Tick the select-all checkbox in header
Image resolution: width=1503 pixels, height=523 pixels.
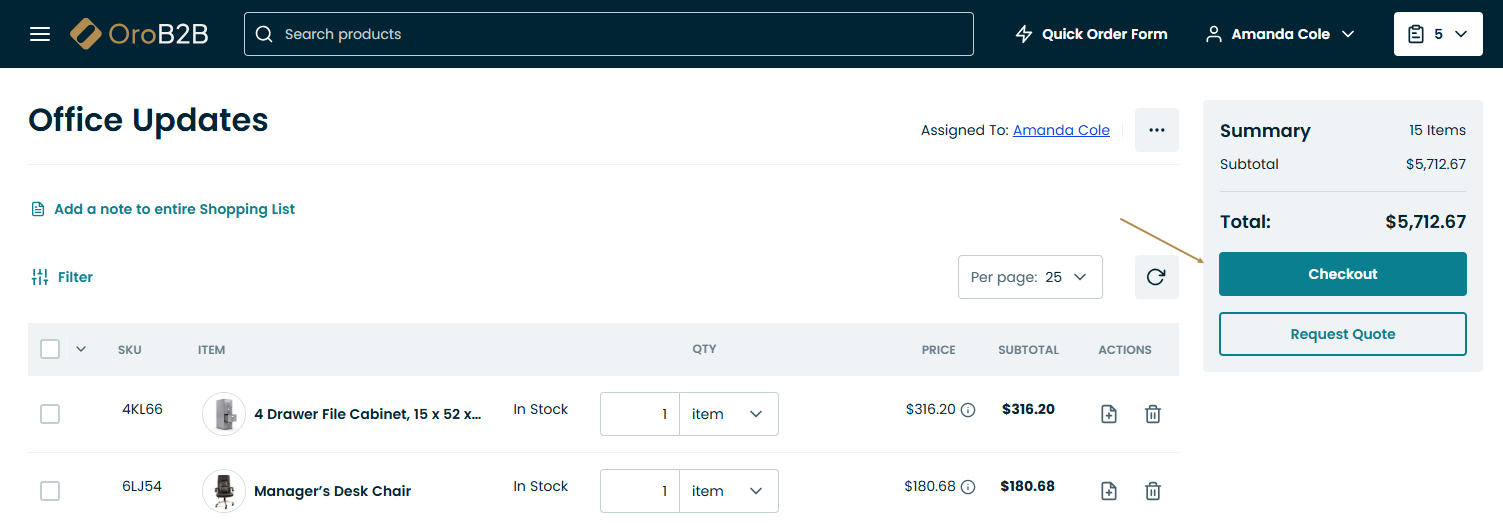tap(50, 349)
